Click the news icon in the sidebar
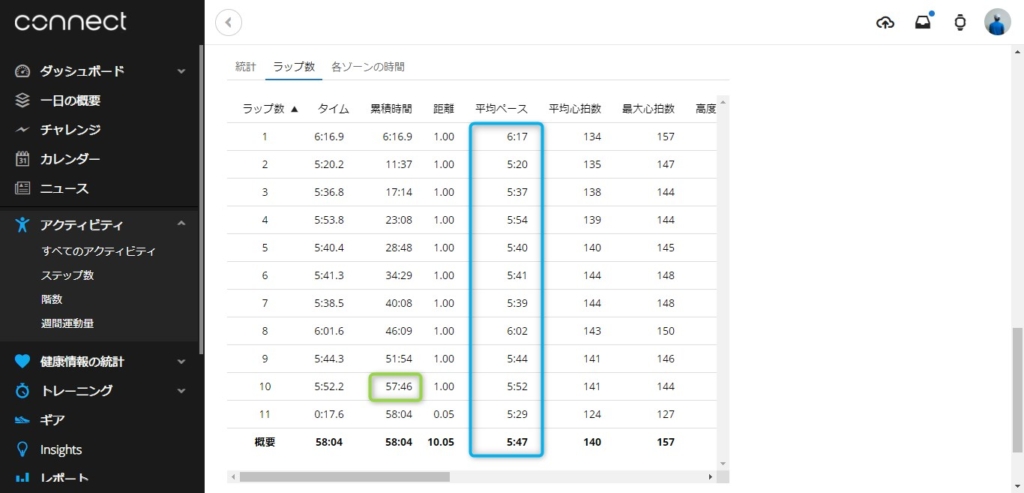 (x=23, y=188)
